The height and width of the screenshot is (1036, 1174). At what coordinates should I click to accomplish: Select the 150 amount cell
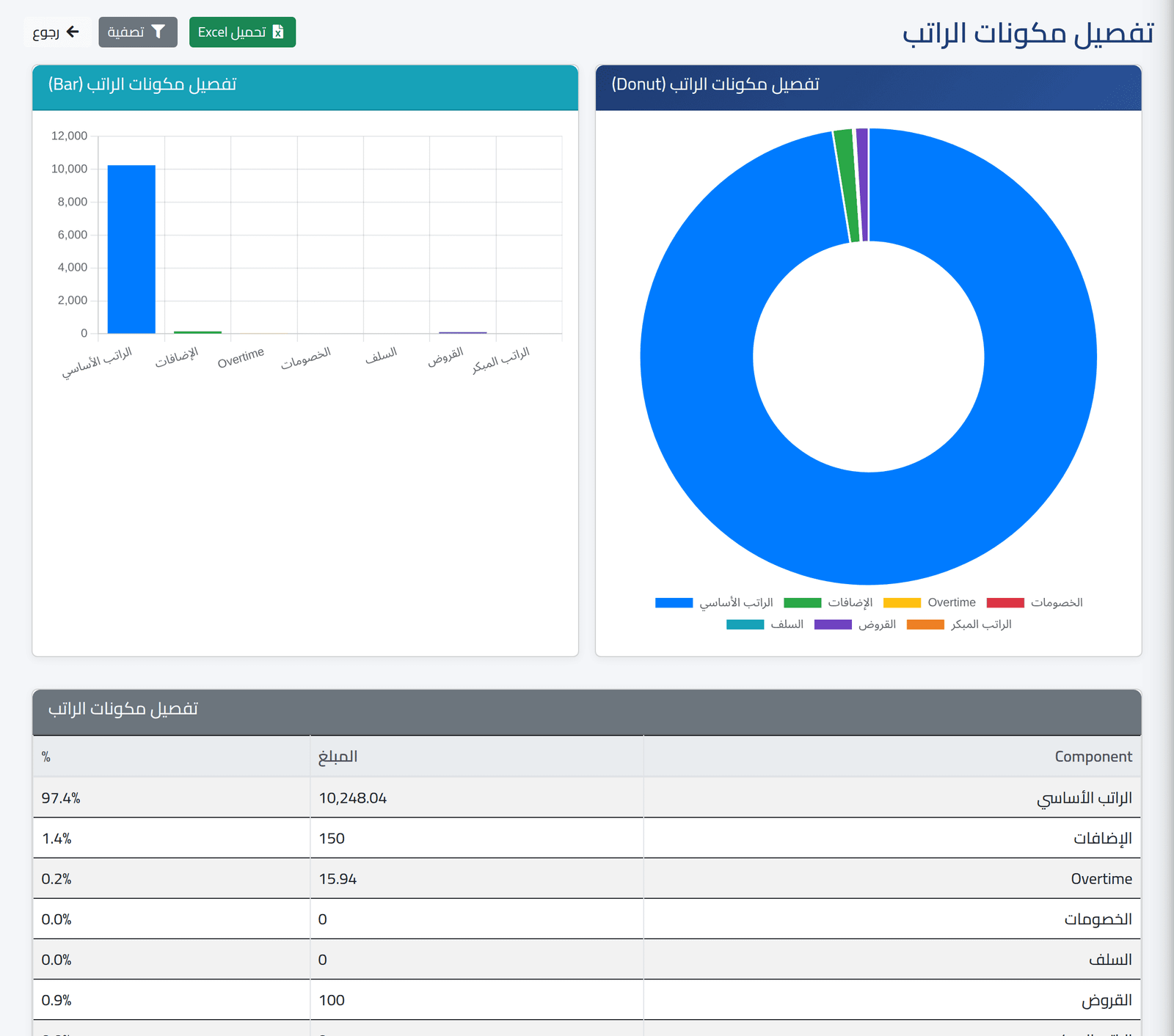click(x=477, y=838)
